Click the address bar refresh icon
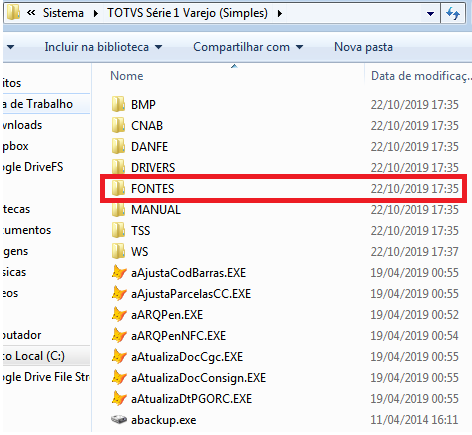 click(x=453, y=13)
